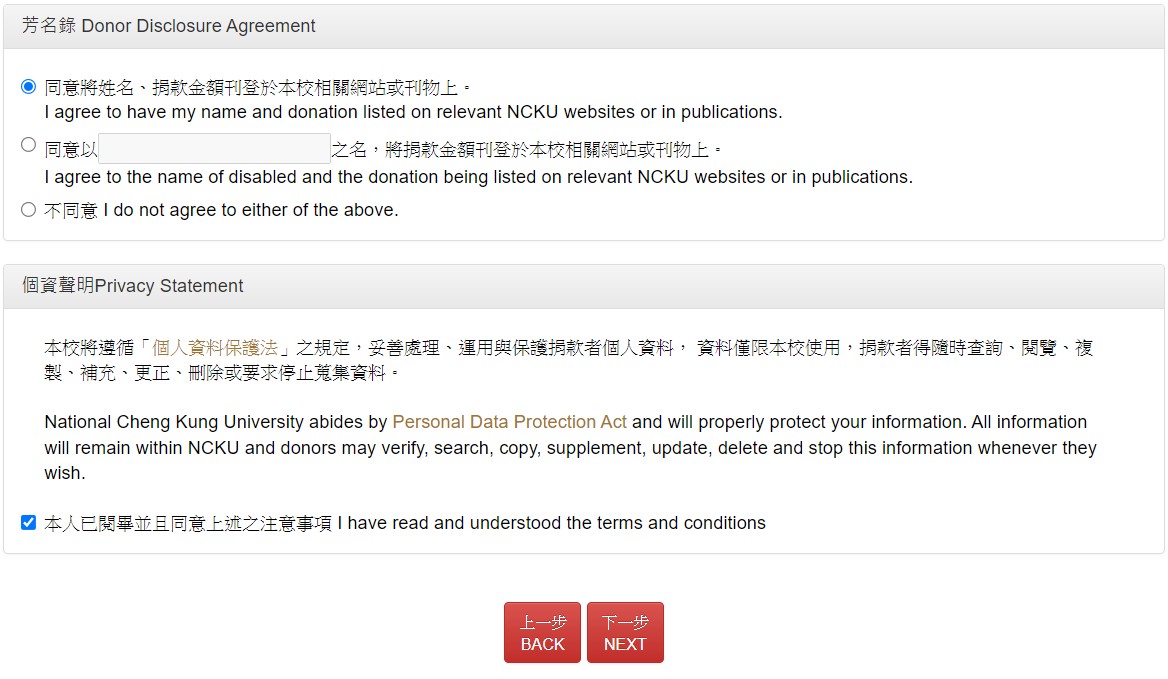Click the 同意將姓名、捐款金額刊登 Chinese label

pos(257,87)
